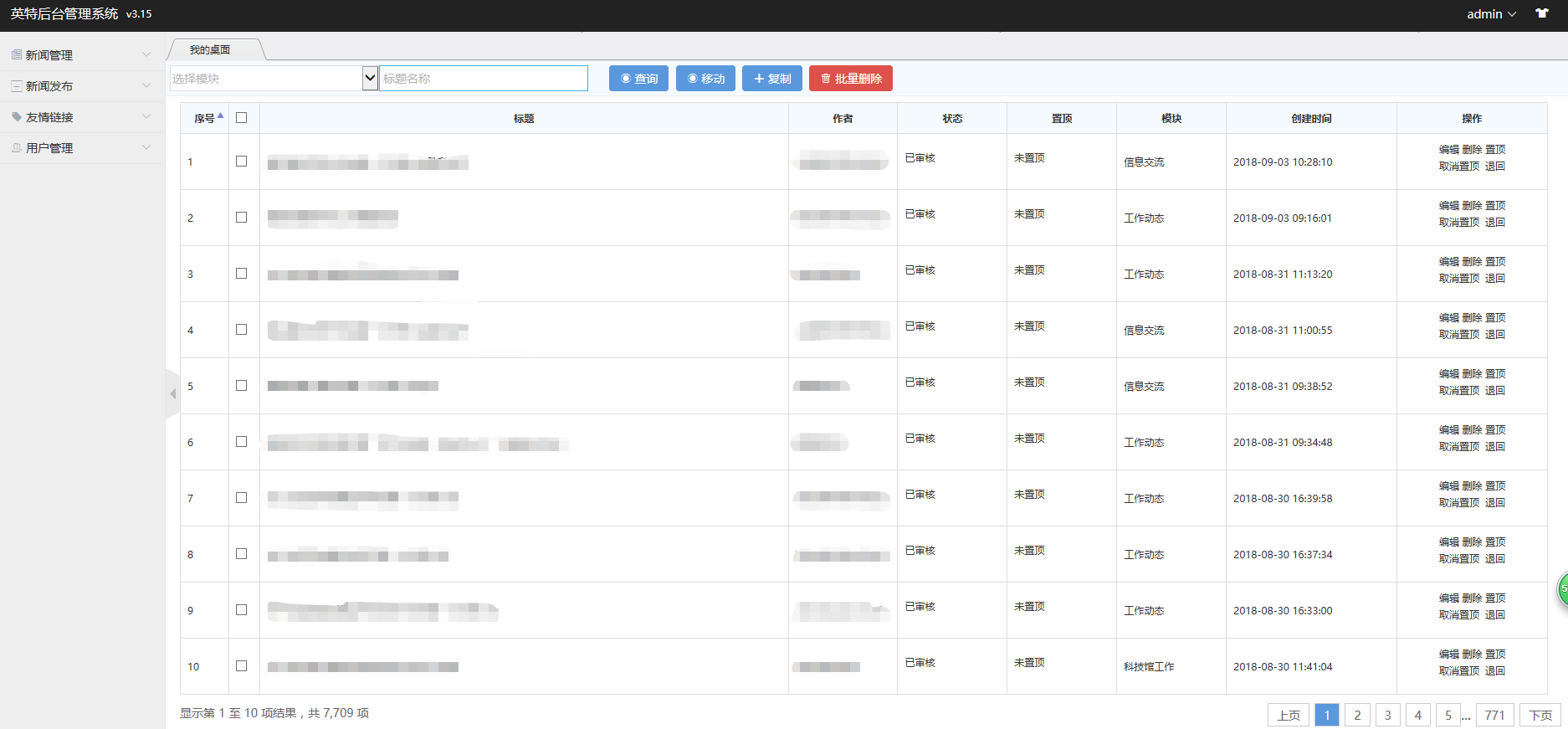Click the 批量删除 button
Image resolution: width=1568 pixels, height=729 pixels.
click(x=851, y=79)
